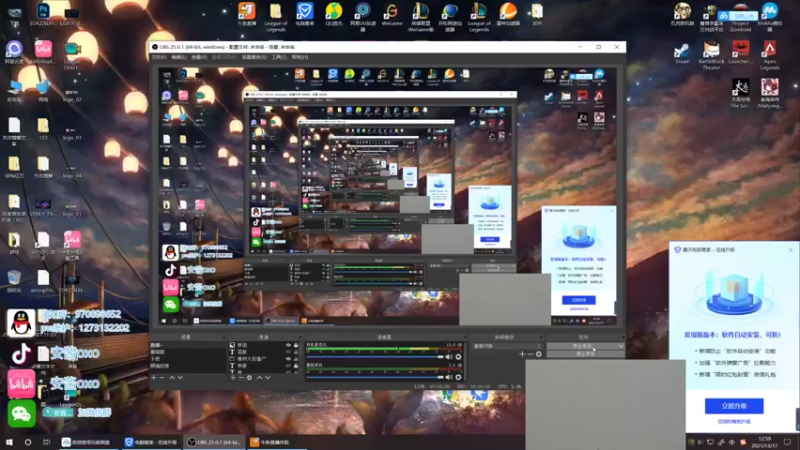Open the View menu in OBS
This screenshot has width=800, height=450.
199,57
